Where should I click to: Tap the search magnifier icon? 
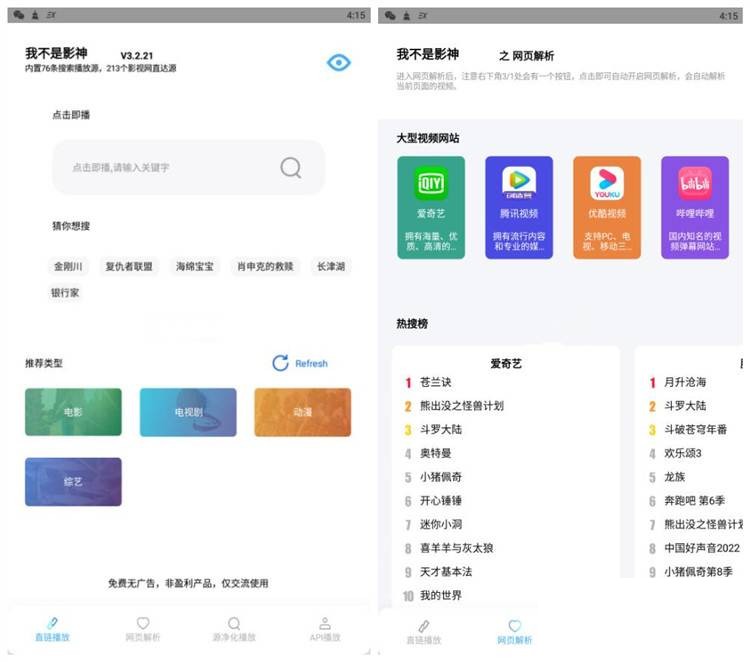click(x=291, y=167)
